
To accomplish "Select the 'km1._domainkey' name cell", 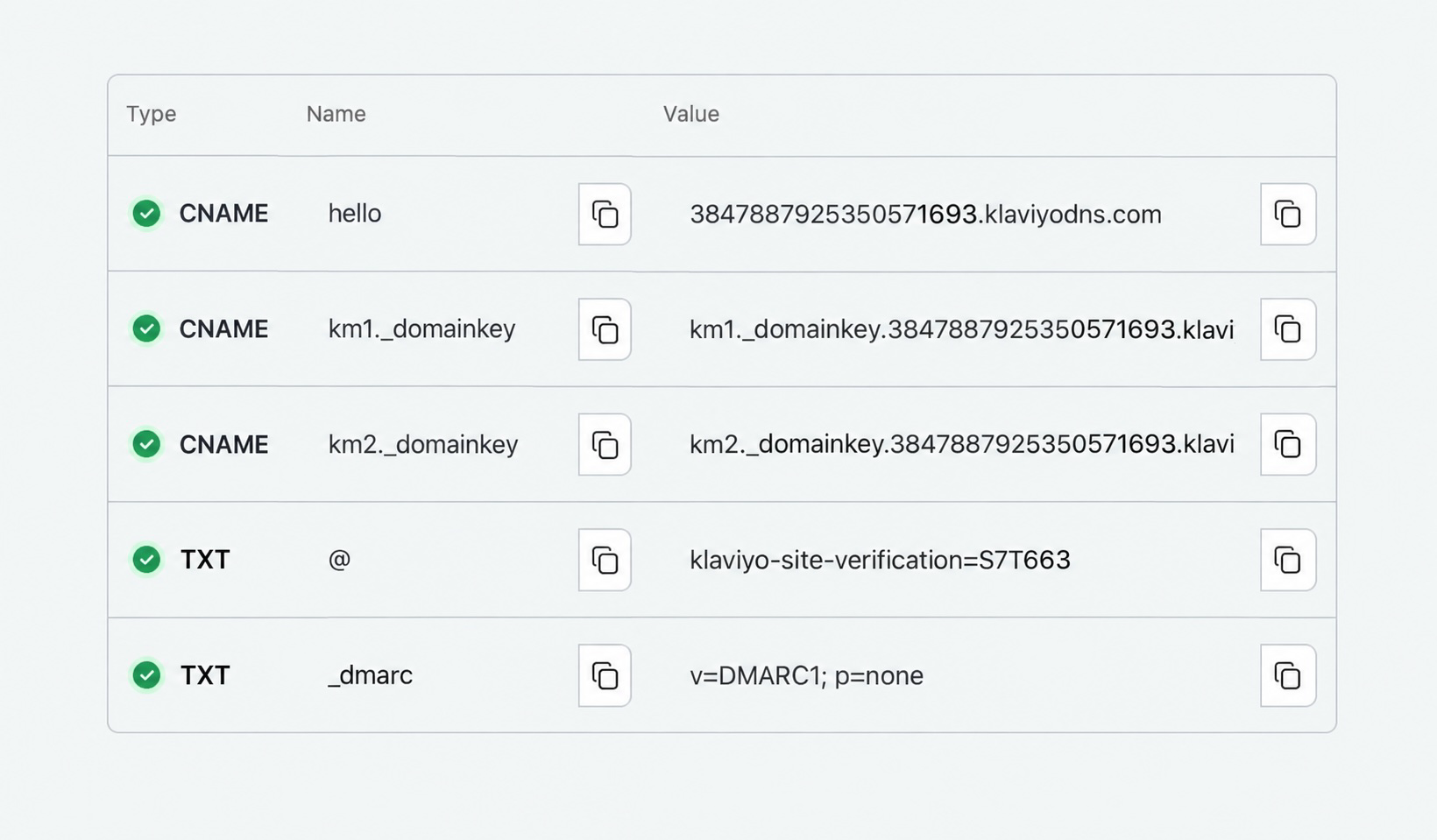I will click(421, 329).
